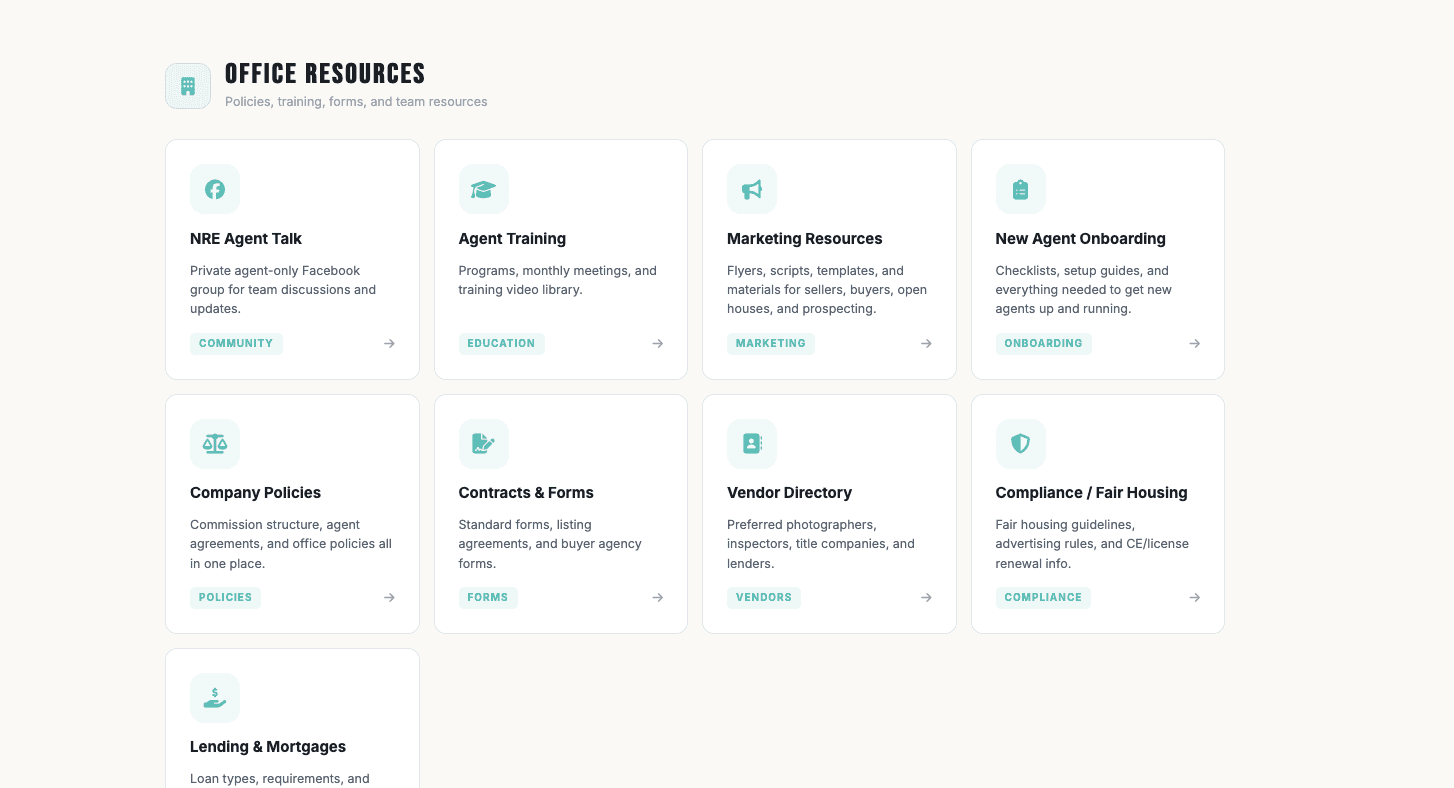Click the clipboard icon for New Agent Onboarding
Image resolution: width=1454 pixels, height=788 pixels.
tap(1021, 189)
